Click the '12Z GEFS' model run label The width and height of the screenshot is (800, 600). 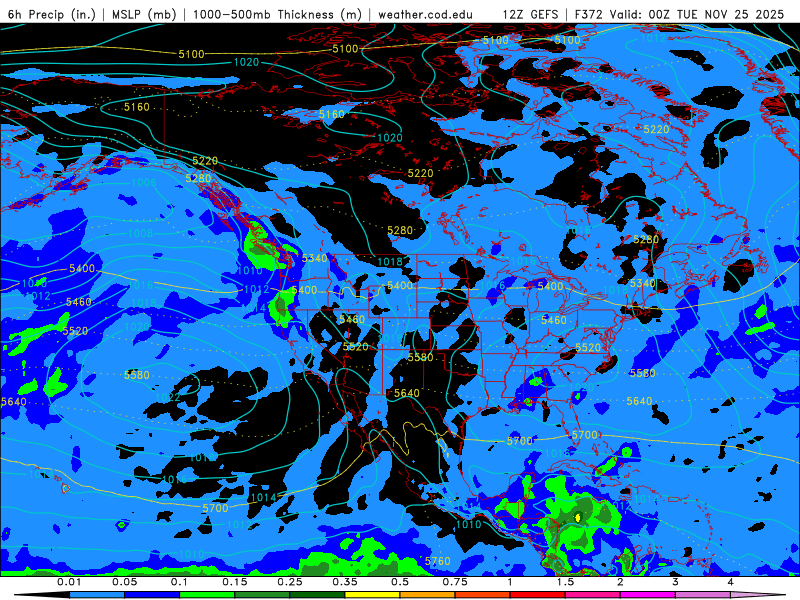531,14
